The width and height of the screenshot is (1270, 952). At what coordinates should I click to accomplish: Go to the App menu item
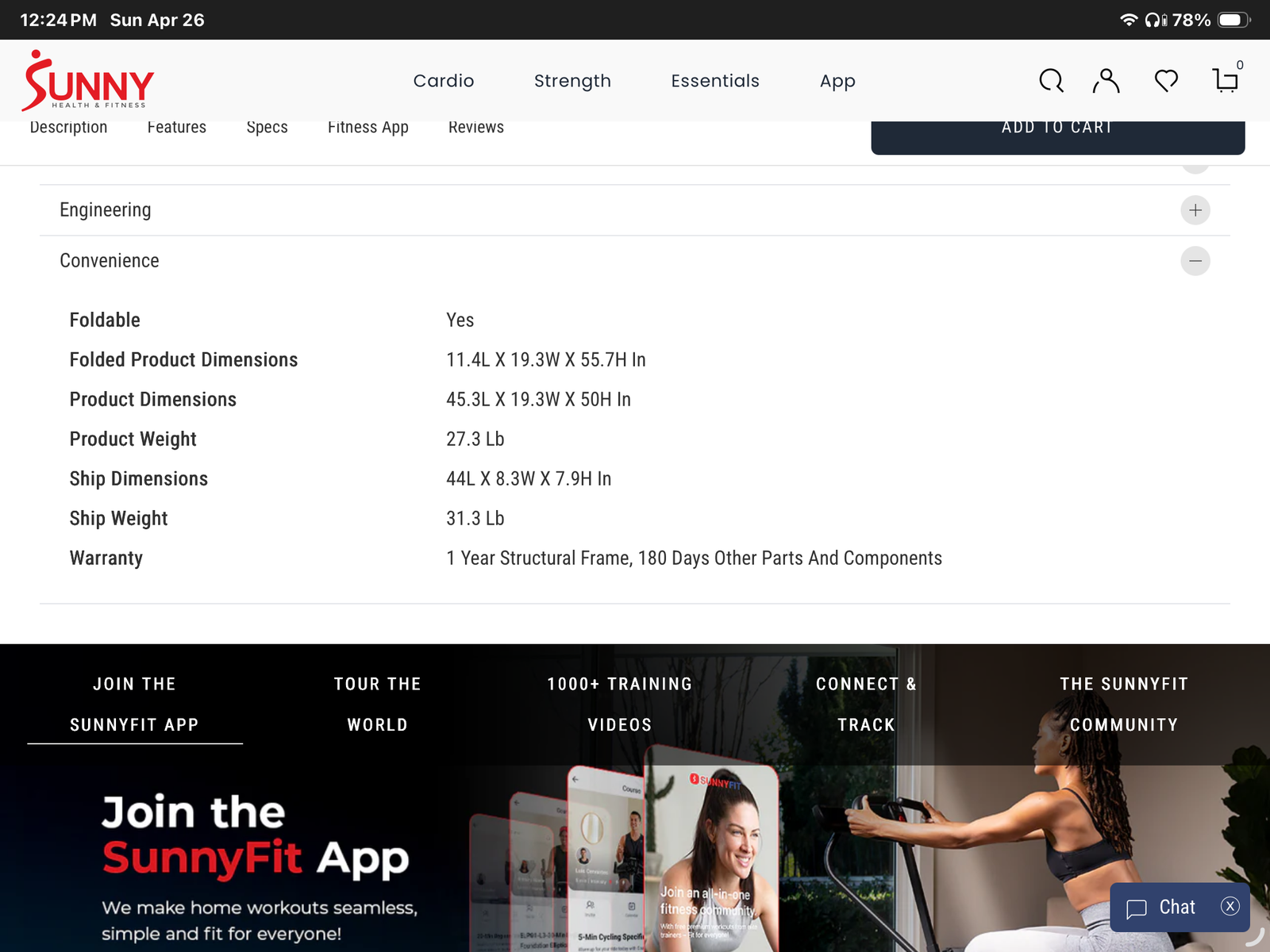pos(837,81)
